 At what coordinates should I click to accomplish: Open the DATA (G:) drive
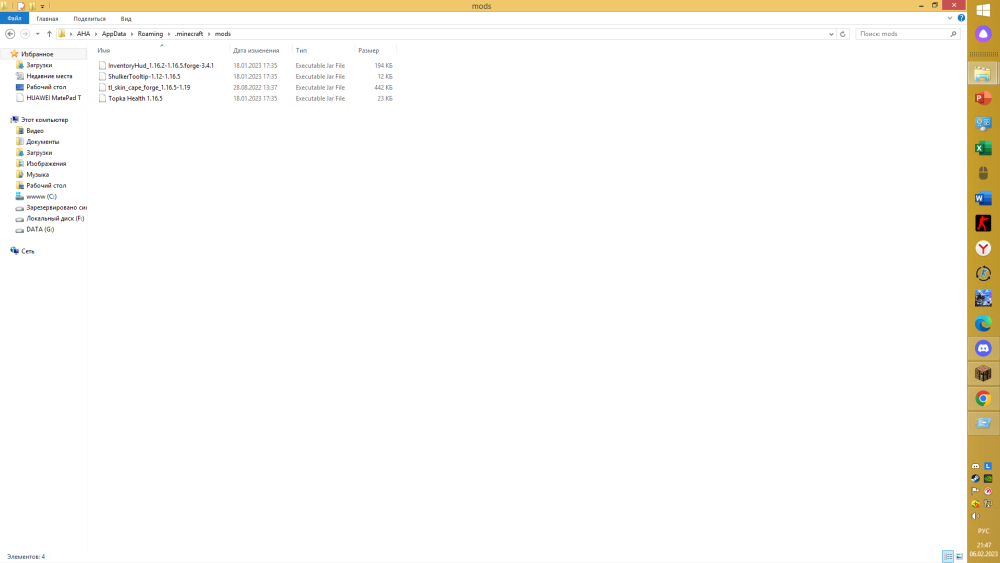40,230
